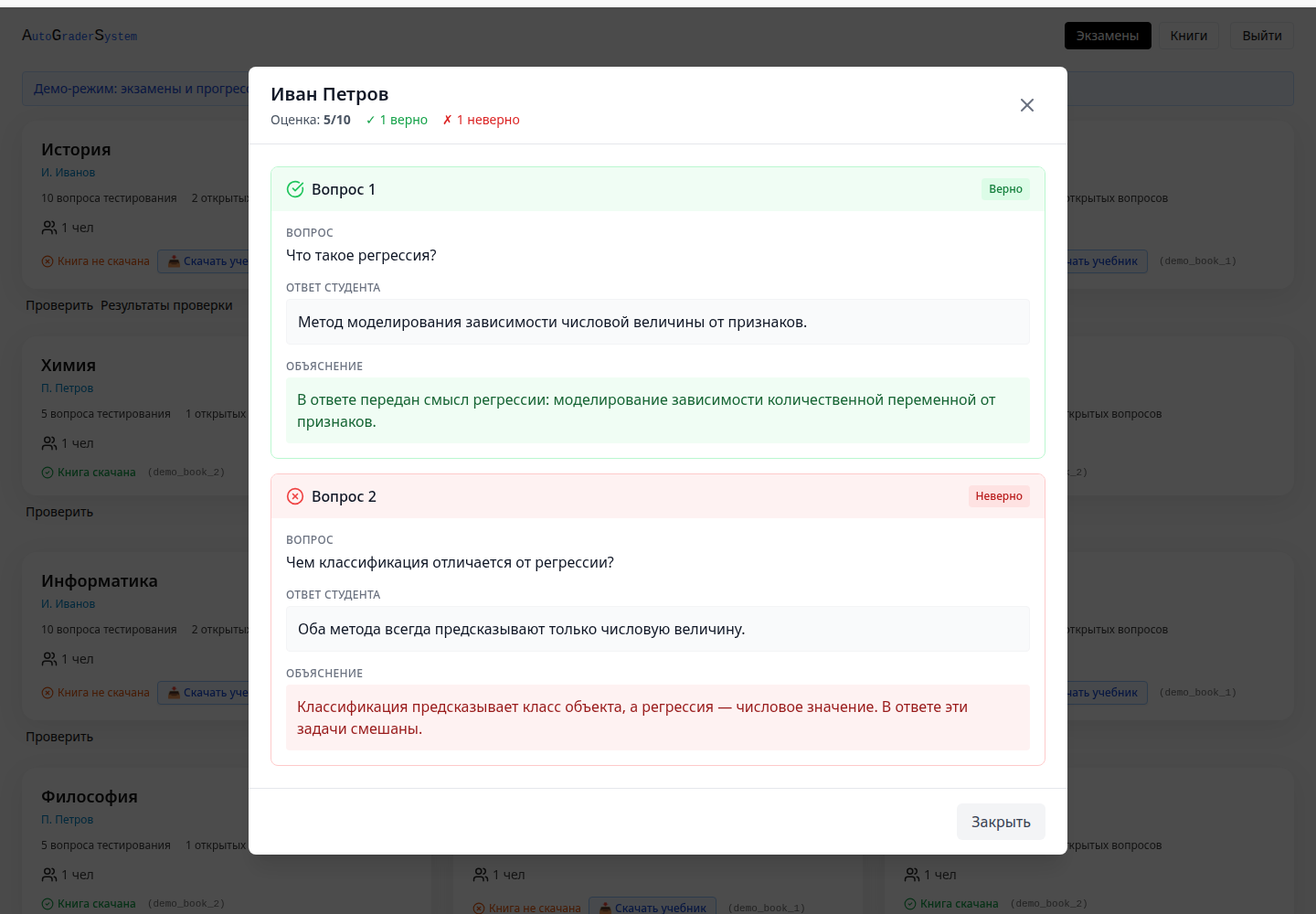Click author 'П. Петров' under Химия

click(67, 388)
